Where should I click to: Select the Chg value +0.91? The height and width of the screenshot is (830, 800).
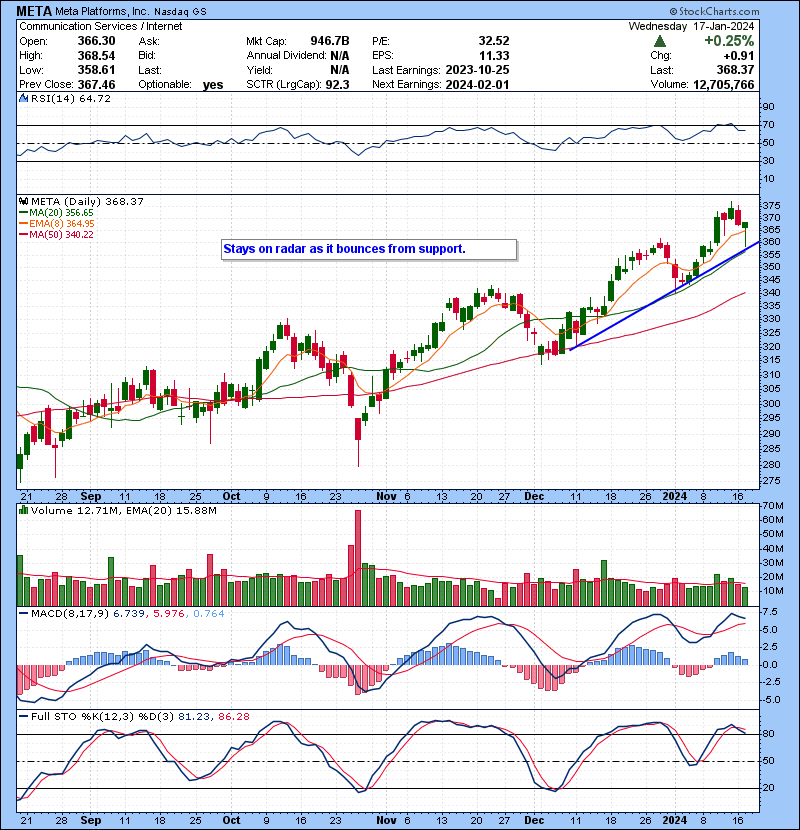click(739, 56)
